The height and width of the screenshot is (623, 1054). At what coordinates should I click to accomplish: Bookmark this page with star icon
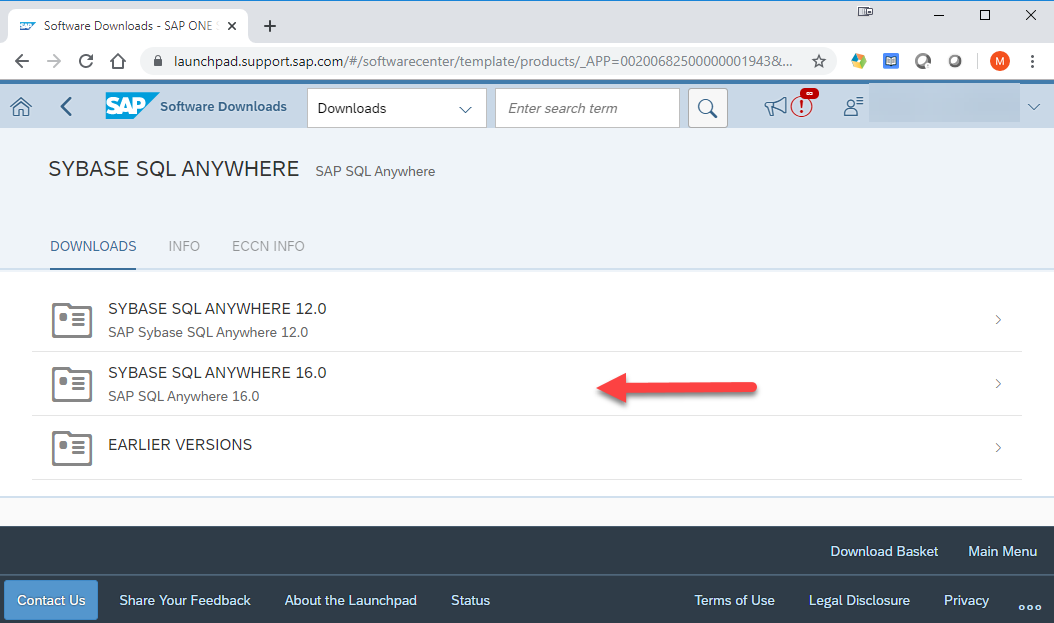pos(819,61)
